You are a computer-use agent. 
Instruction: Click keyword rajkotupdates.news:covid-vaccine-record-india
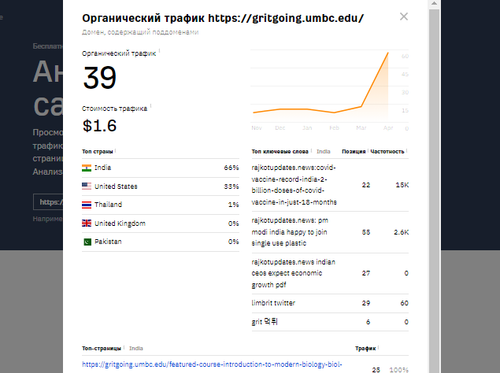click(294, 185)
